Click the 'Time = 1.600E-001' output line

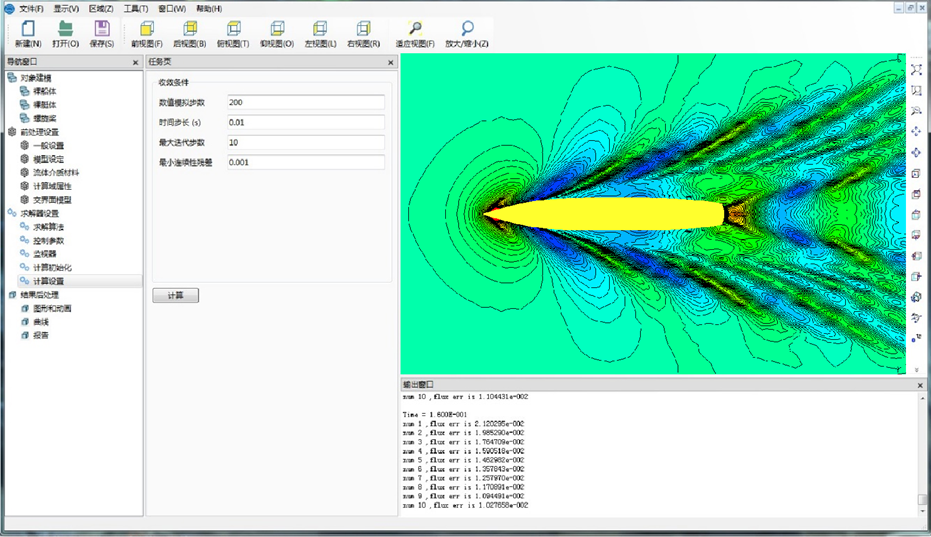435,415
